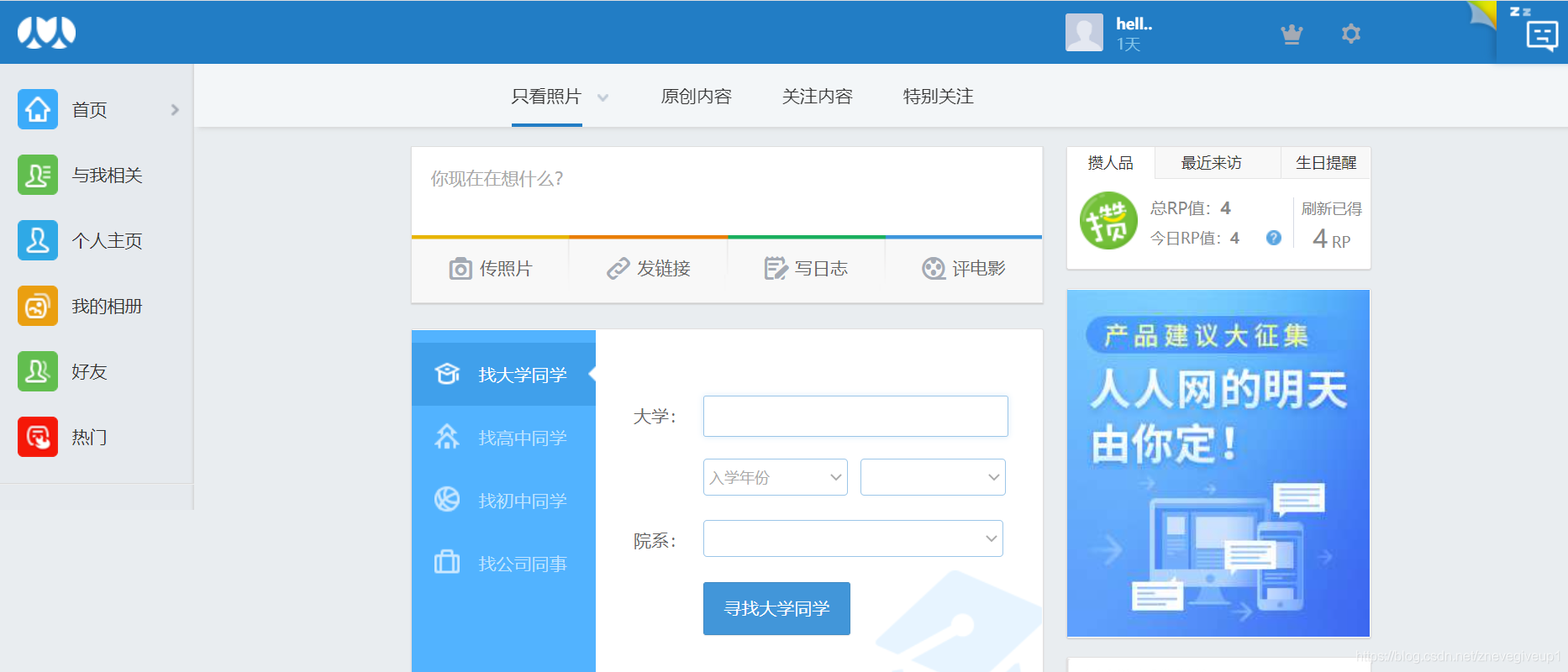Image resolution: width=1568 pixels, height=672 pixels.
Task: Click the green 攒 RP badge
Action: [1108, 222]
